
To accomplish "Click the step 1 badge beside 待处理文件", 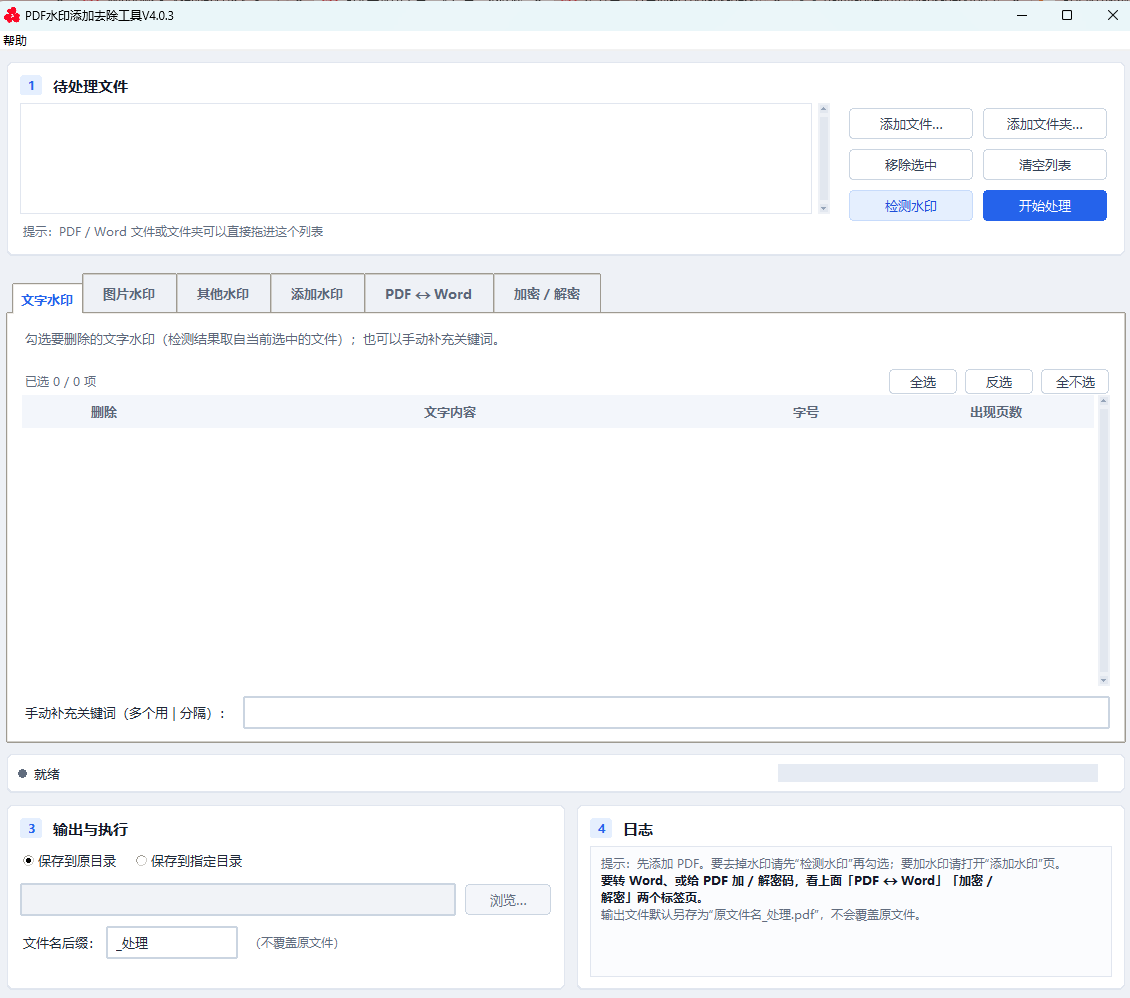I will (x=31, y=86).
